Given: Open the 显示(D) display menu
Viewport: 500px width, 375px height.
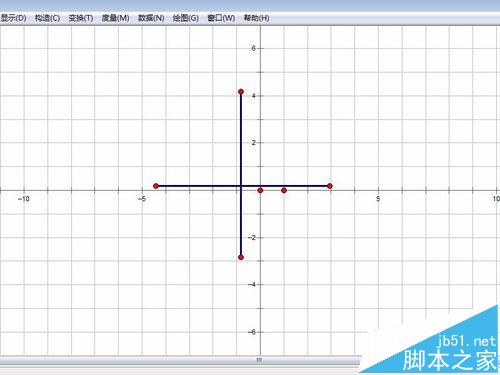Looking at the screenshot, I should coord(13,18).
